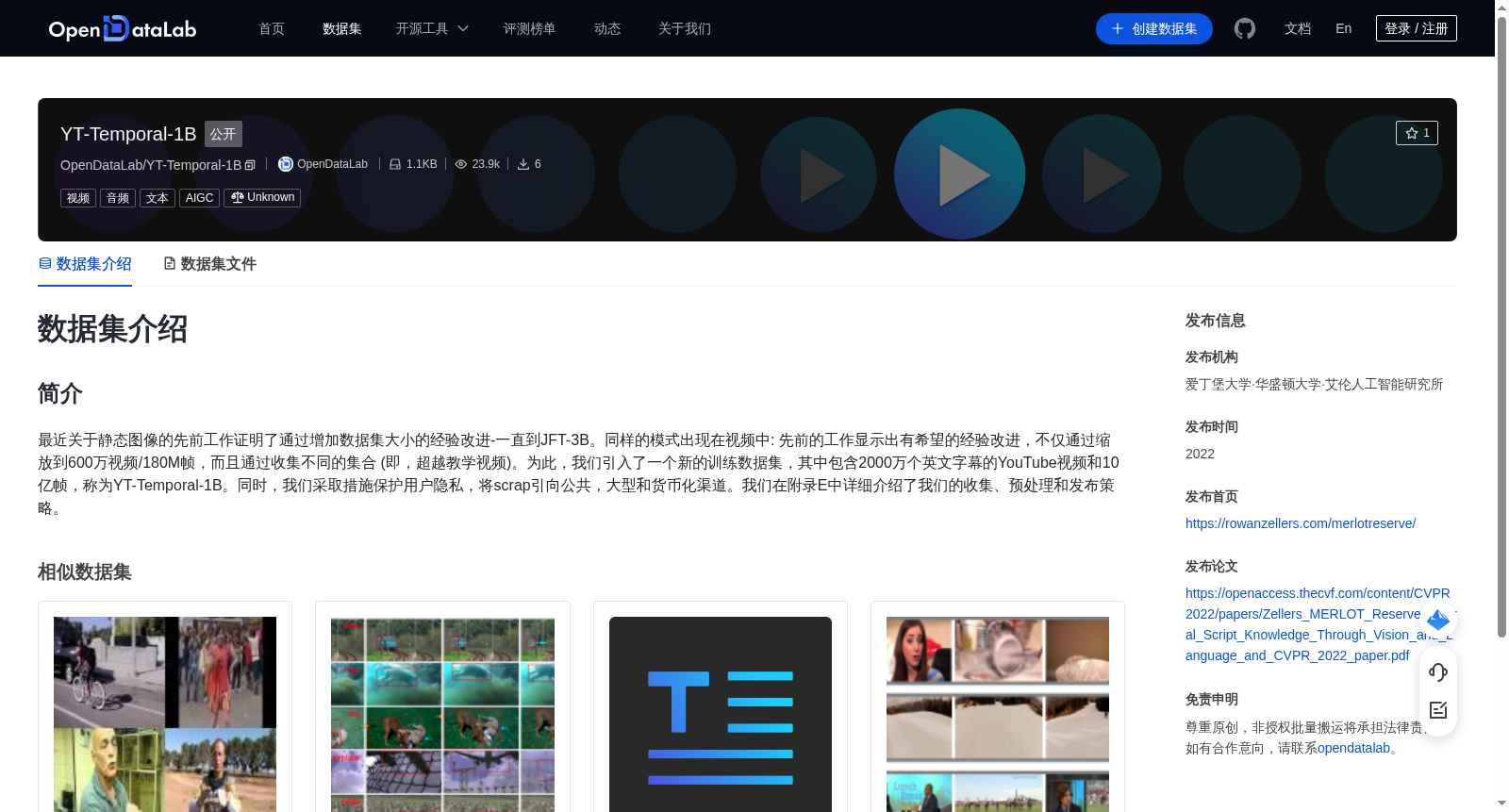1509x812 pixels.
Task: Click the 发布信息 heading
Action: 1216,321
